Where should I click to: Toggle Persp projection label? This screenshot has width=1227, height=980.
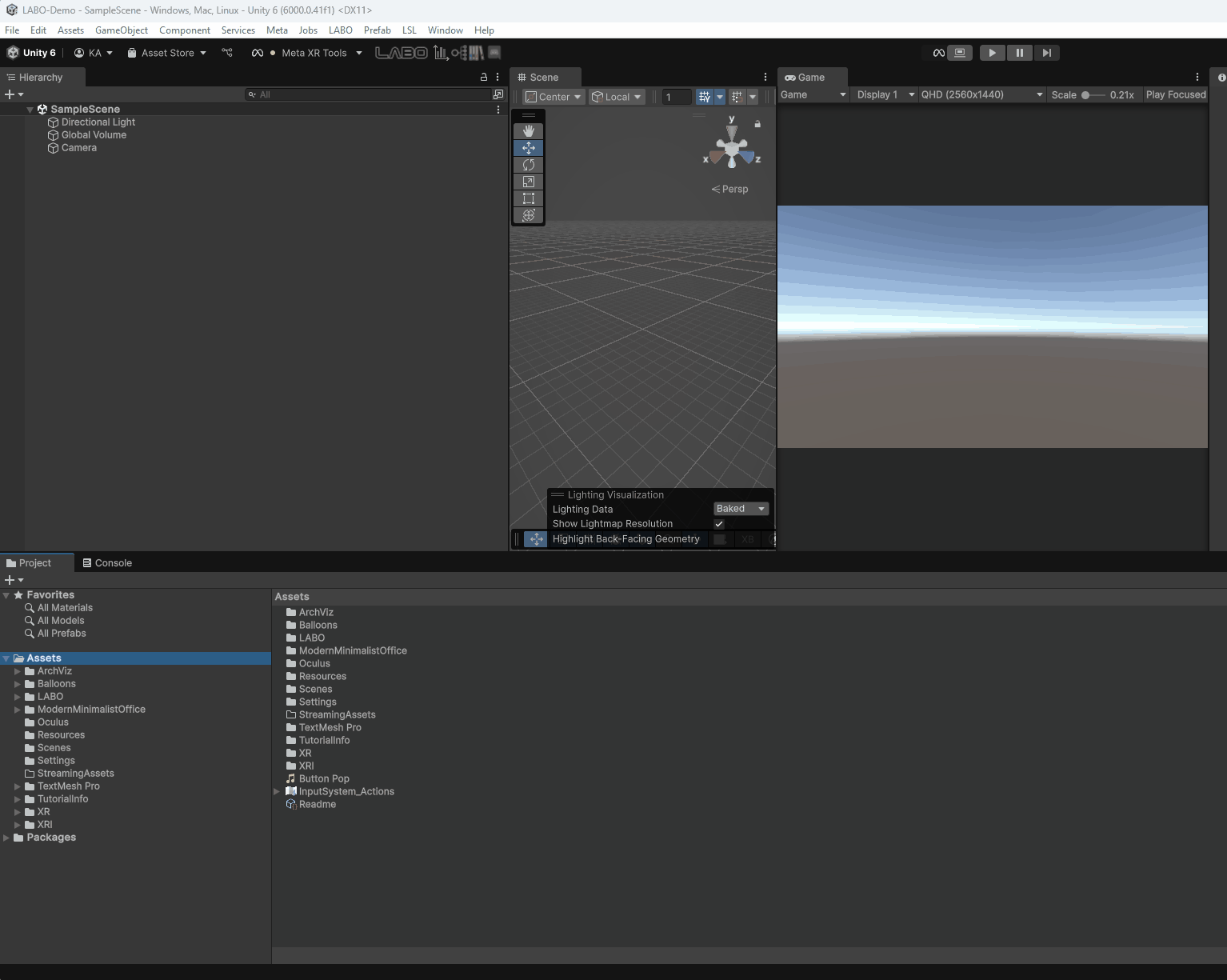[729, 190]
